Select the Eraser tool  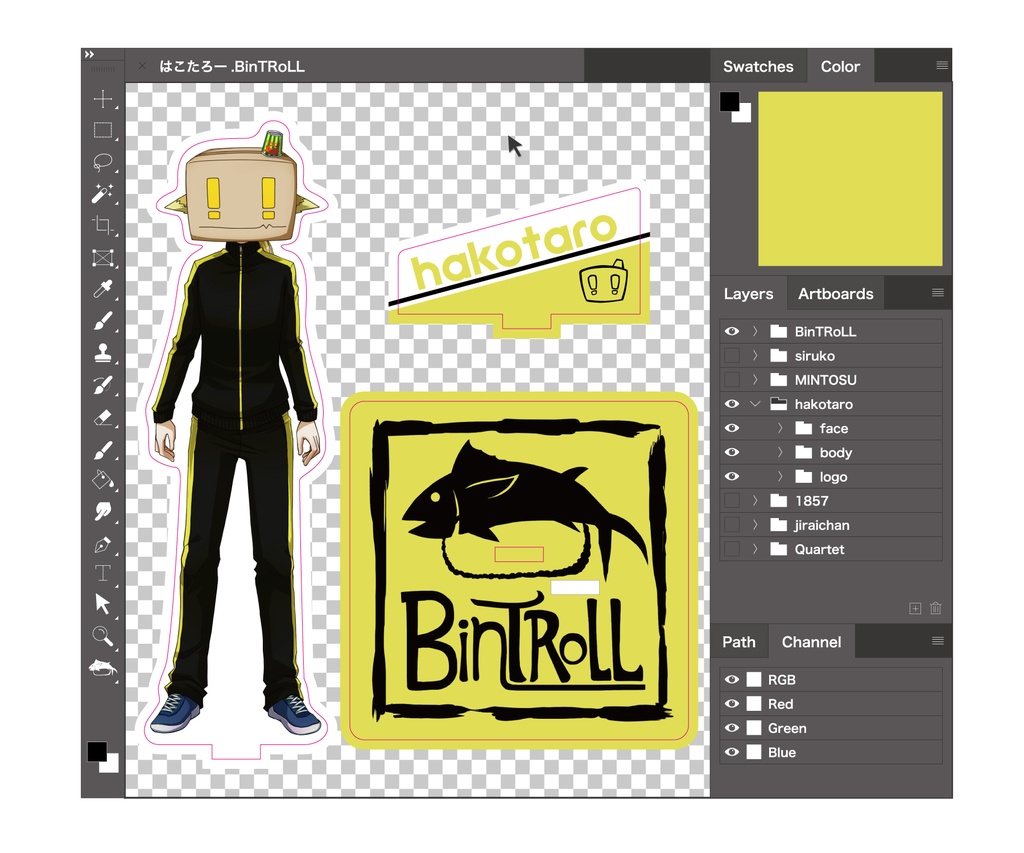click(x=102, y=418)
